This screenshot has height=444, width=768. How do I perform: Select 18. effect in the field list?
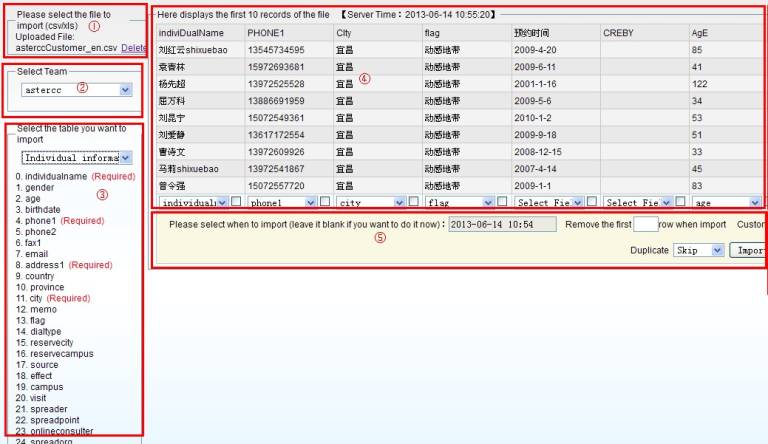click(x=34, y=376)
